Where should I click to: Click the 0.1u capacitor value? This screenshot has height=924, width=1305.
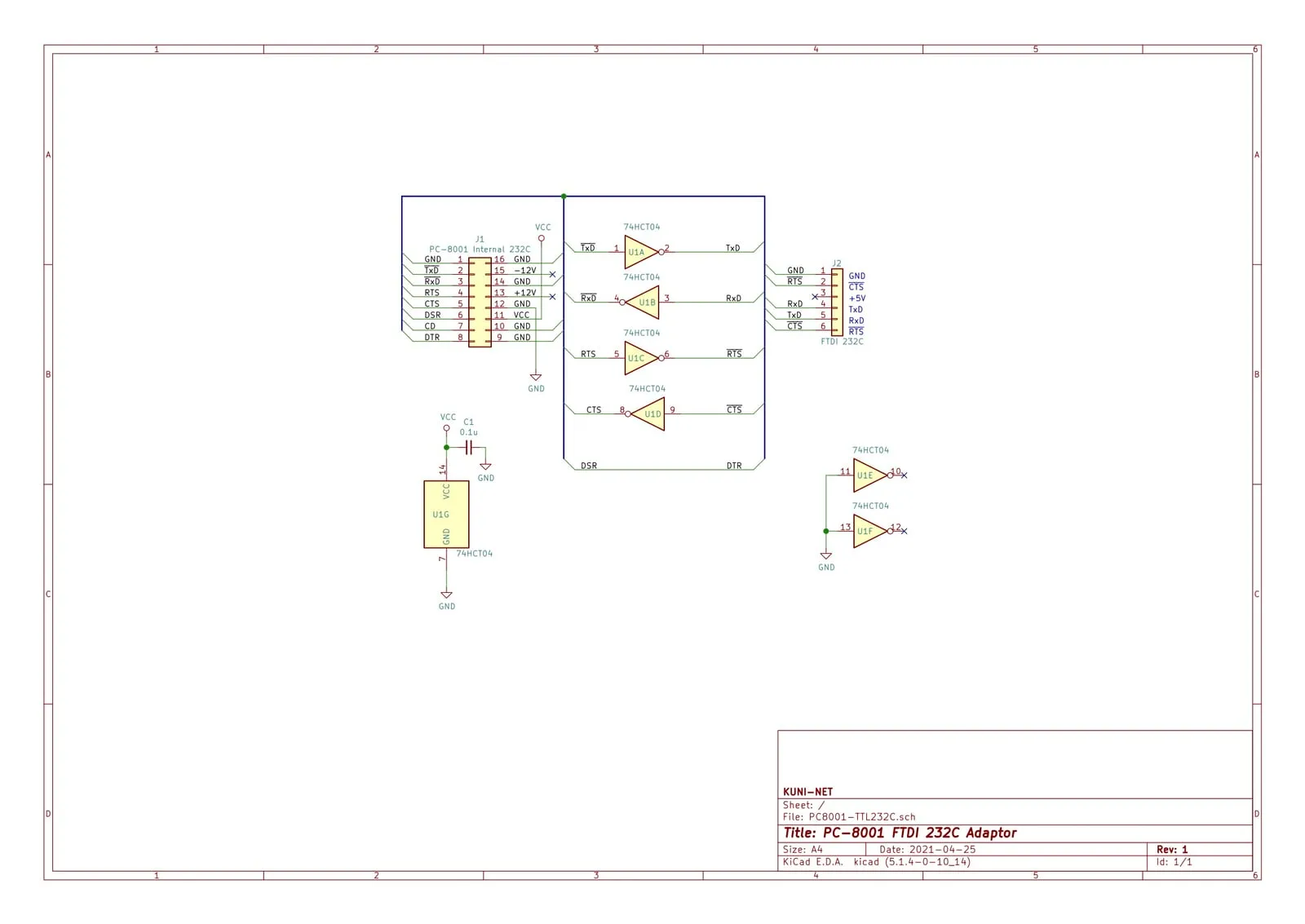click(468, 432)
